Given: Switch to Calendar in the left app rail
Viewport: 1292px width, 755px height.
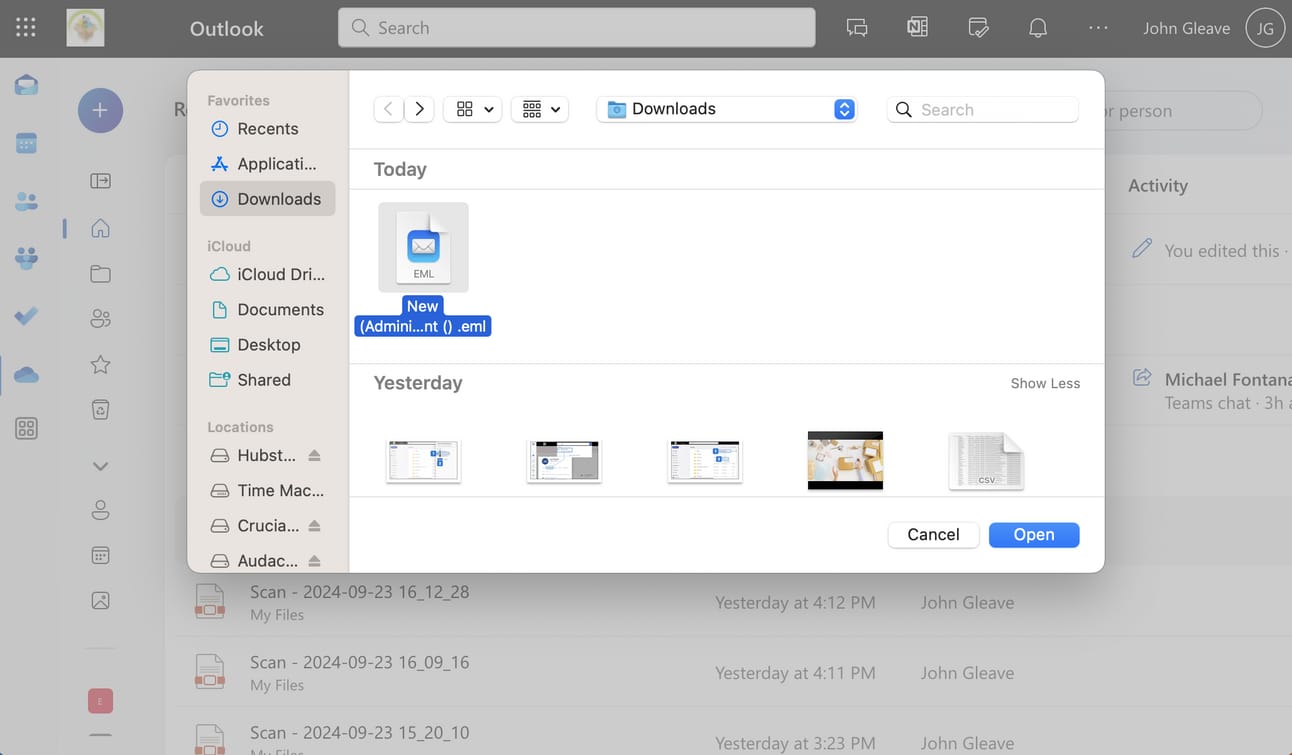Looking at the screenshot, I should (27, 143).
